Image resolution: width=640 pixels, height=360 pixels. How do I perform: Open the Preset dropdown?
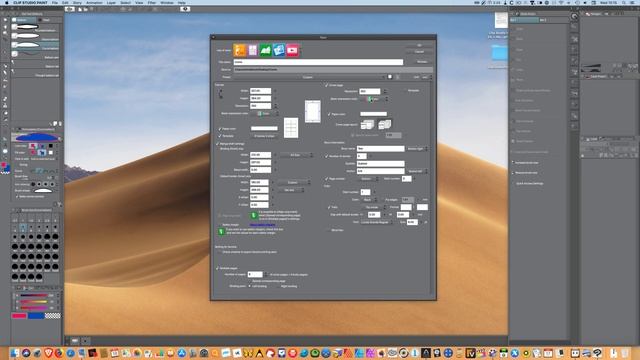(x=309, y=77)
